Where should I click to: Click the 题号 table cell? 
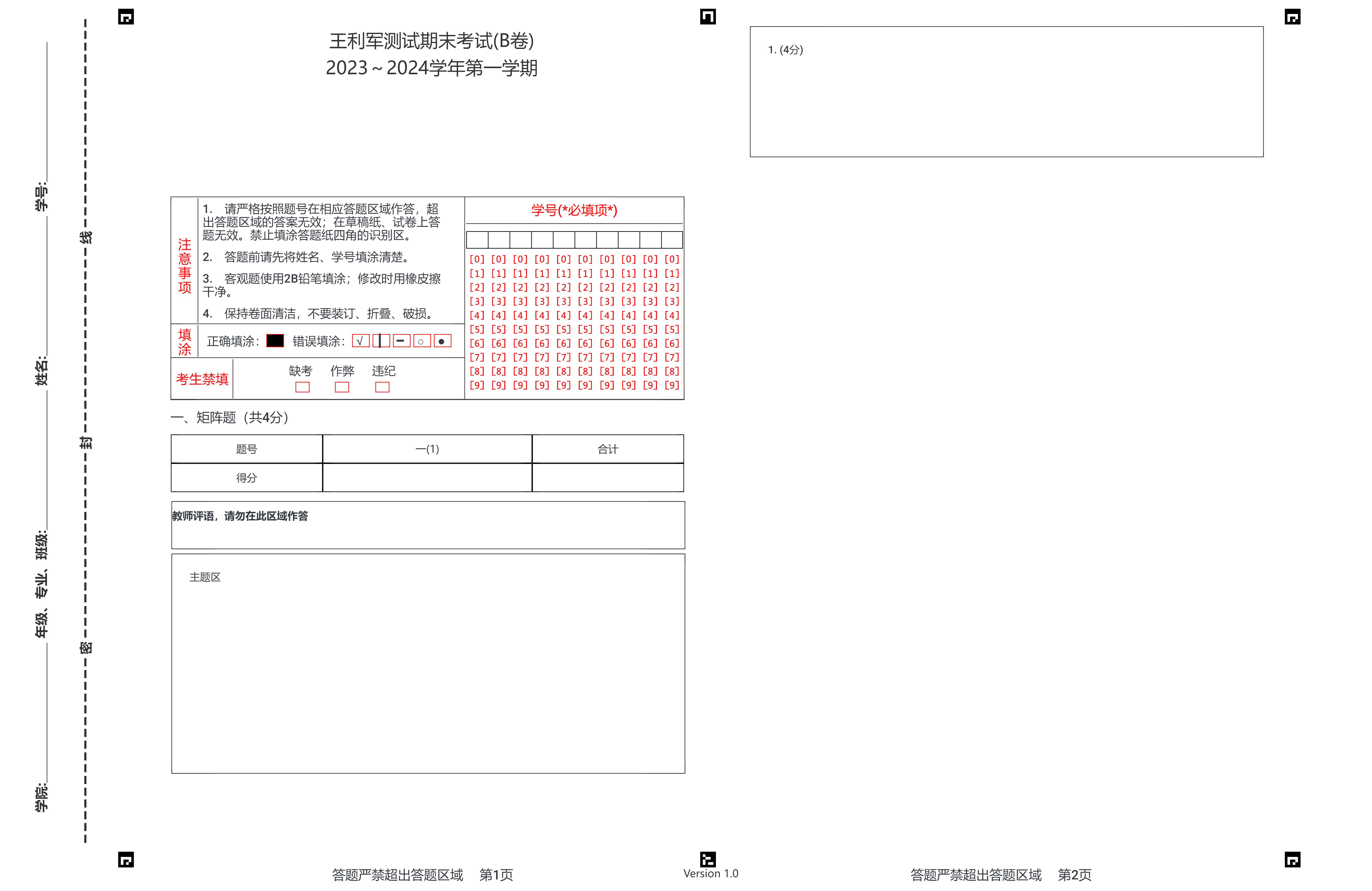click(247, 449)
